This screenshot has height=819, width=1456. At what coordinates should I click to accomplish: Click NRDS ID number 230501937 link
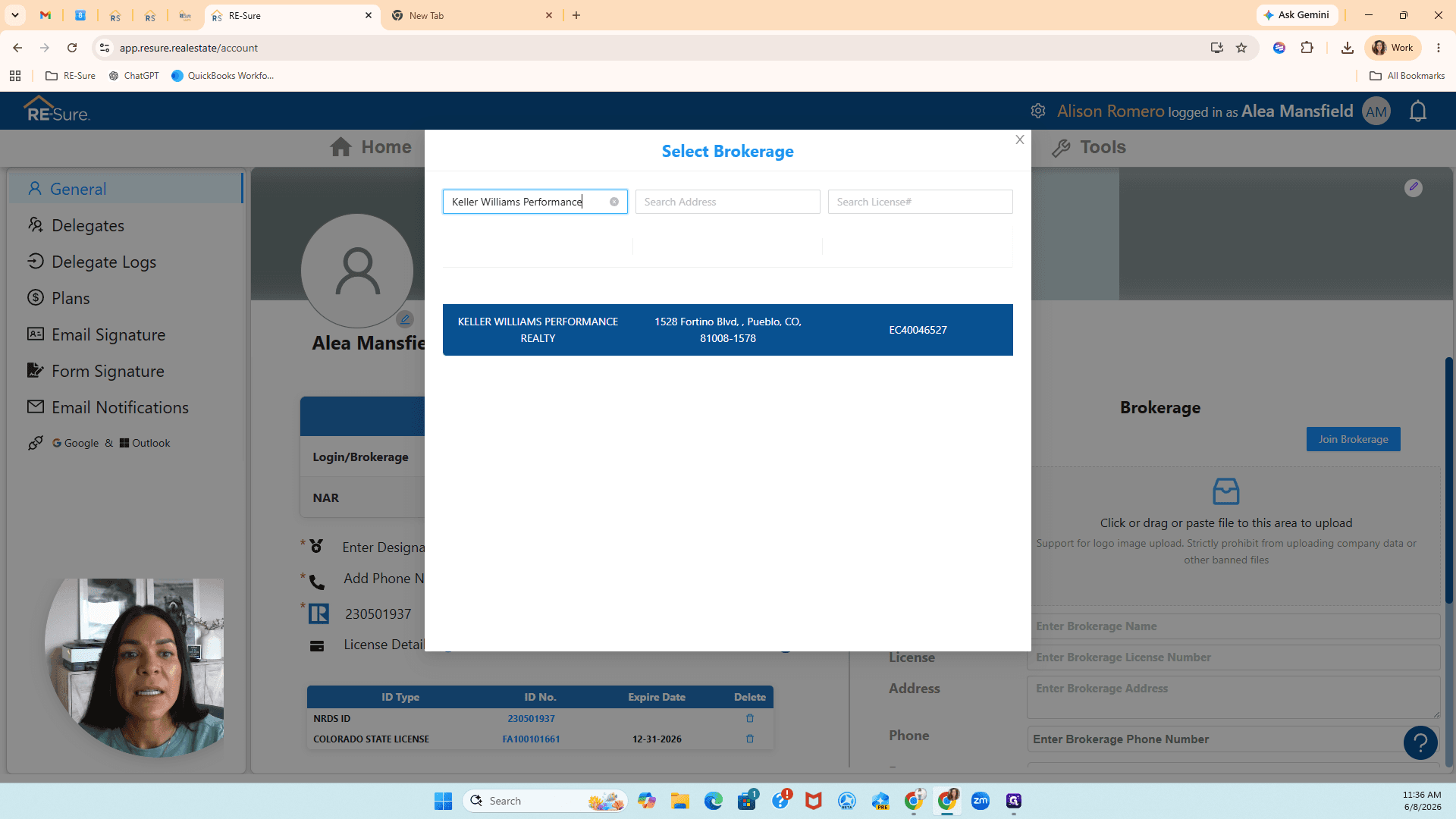click(531, 718)
